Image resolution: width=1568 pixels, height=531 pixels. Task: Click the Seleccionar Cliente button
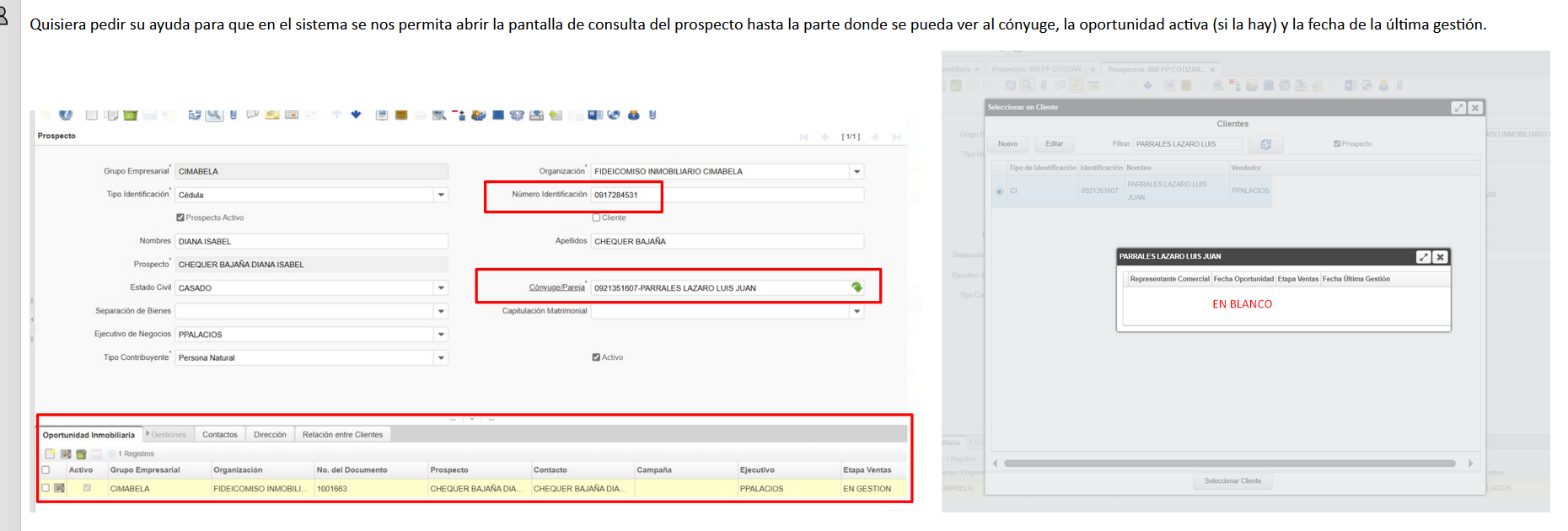1232,481
